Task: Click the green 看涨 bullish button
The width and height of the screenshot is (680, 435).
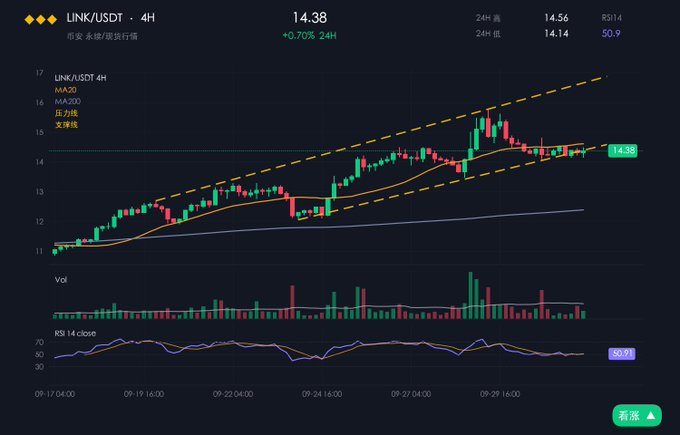Action: pos(637,415)
